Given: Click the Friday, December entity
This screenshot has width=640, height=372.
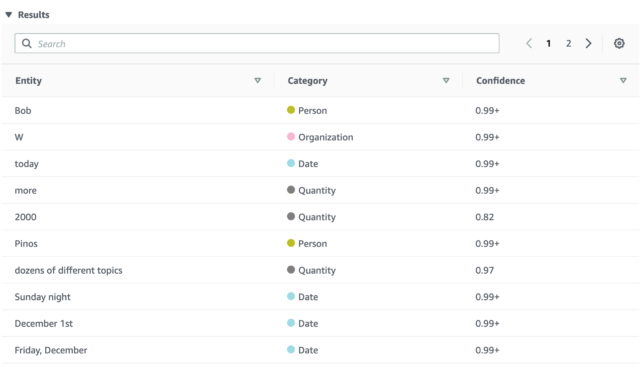Looking at the screenshot, I should pyautogui.click(x=51, y=350).
